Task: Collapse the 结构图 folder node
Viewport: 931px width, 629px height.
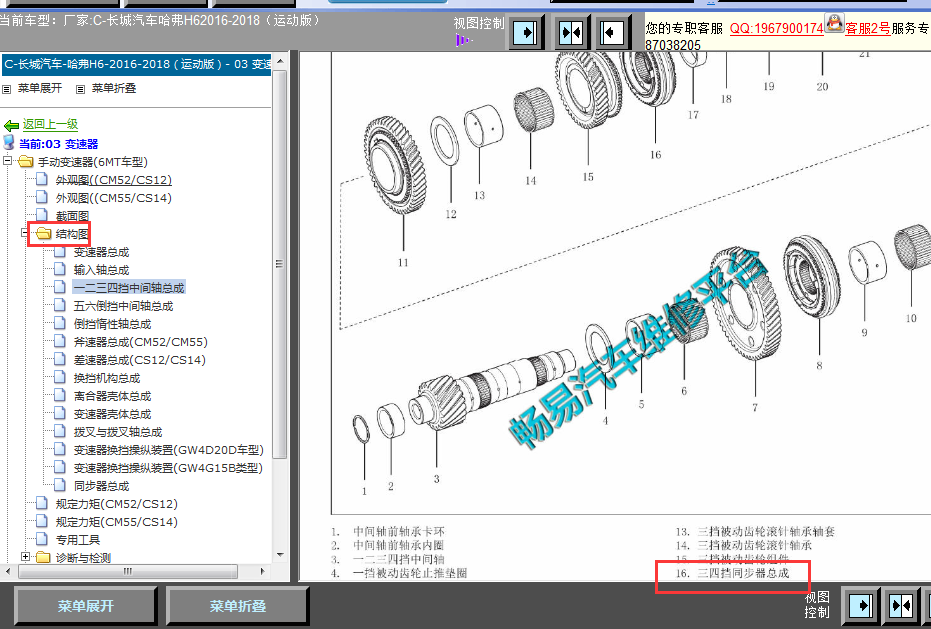Action: coord(26,233)
